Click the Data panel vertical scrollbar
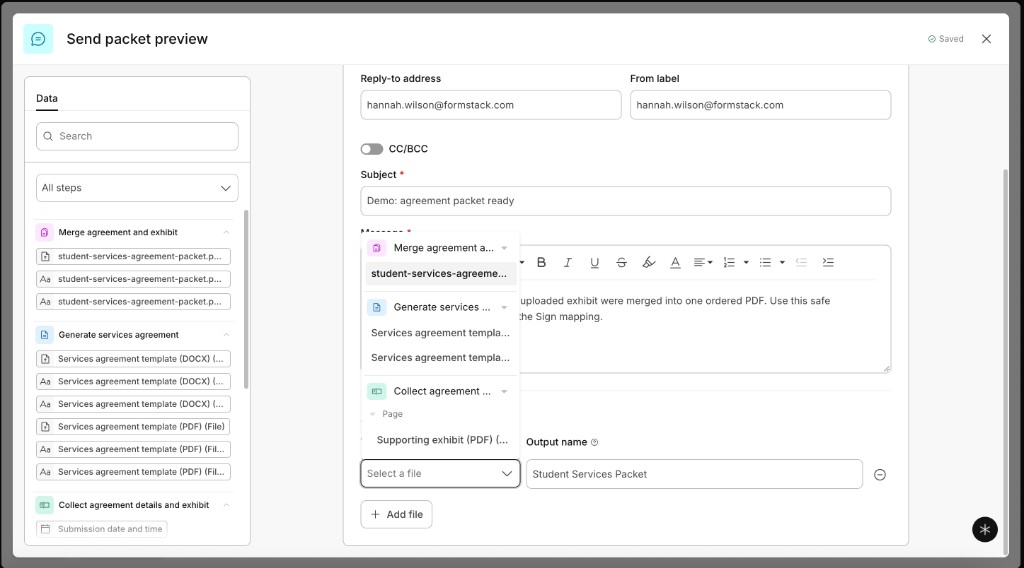This screenshot has width=1024, height=568. click(x=246, y=299)
